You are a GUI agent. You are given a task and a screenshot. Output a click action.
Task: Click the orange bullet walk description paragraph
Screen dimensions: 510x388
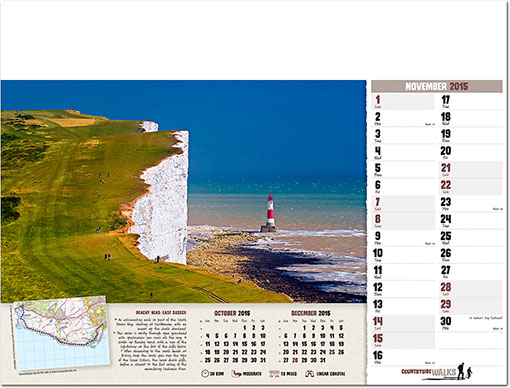(151, 360)
